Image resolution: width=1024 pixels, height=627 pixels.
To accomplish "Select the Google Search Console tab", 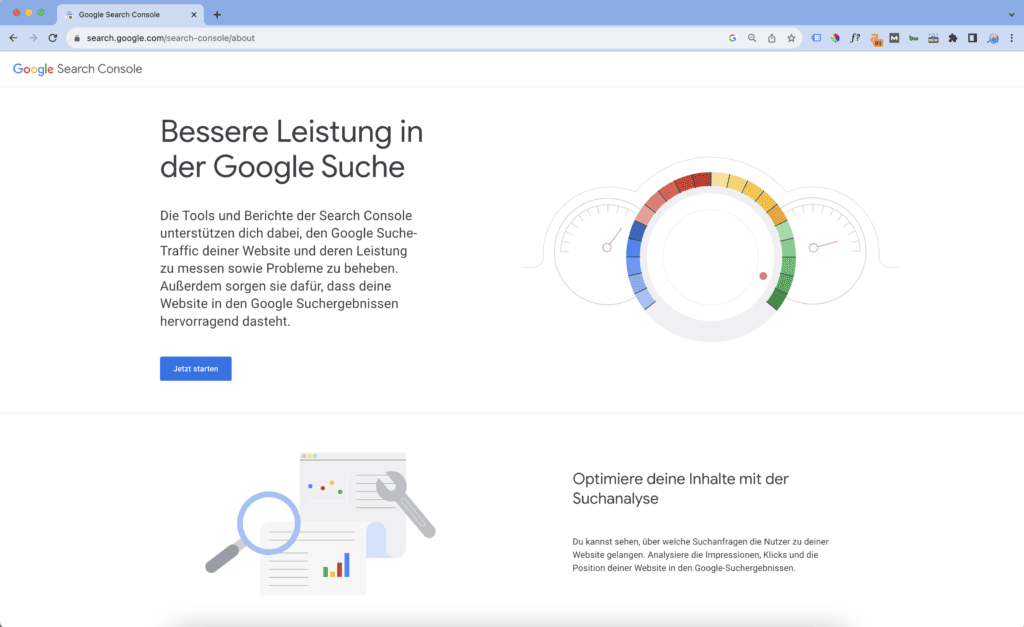I will [129, 14].
